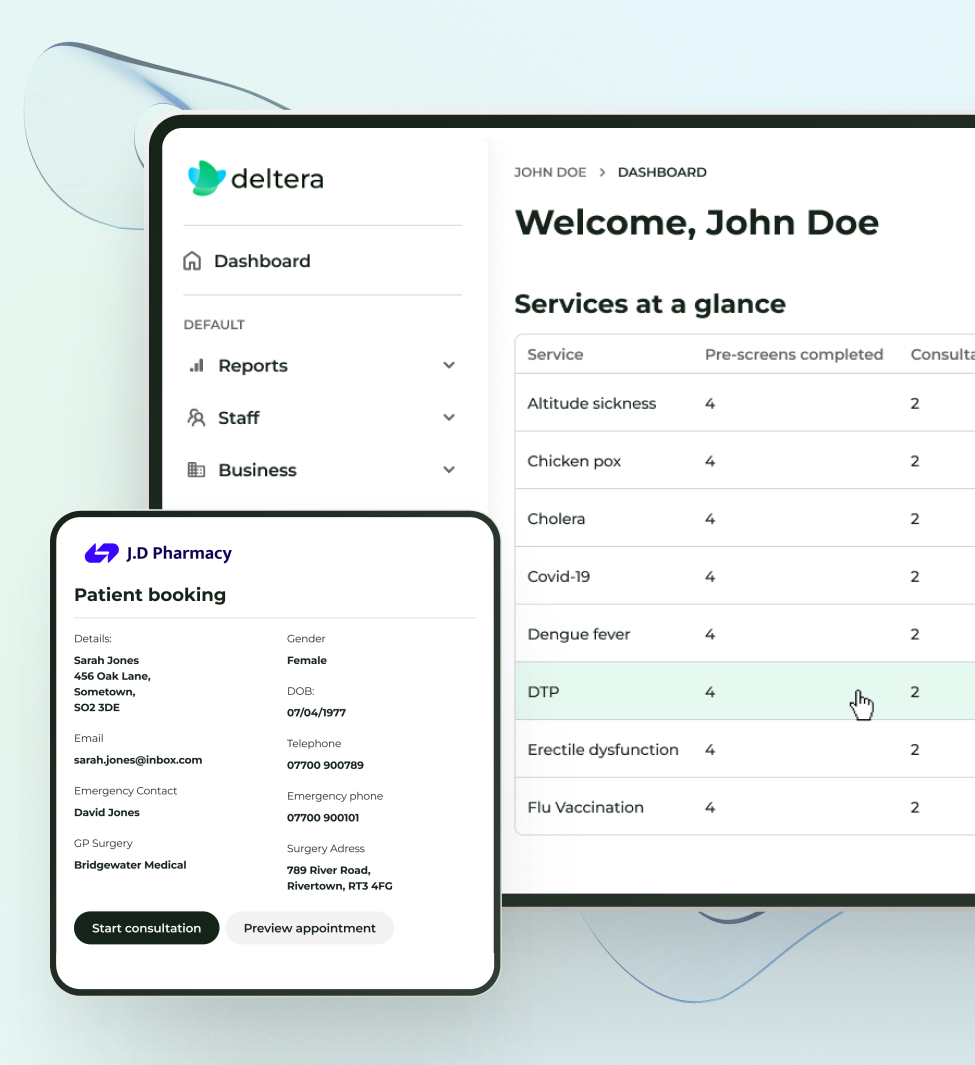Click the email sarah.jones@inbox.com
Screen dimensions: 975x1065
pos(139,759)
